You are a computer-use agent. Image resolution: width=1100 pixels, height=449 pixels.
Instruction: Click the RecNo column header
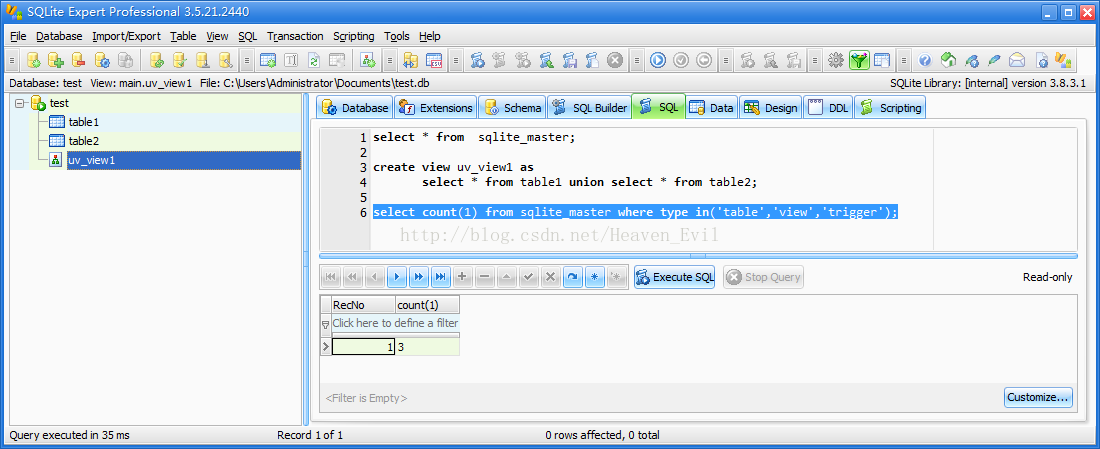[363, 305]
